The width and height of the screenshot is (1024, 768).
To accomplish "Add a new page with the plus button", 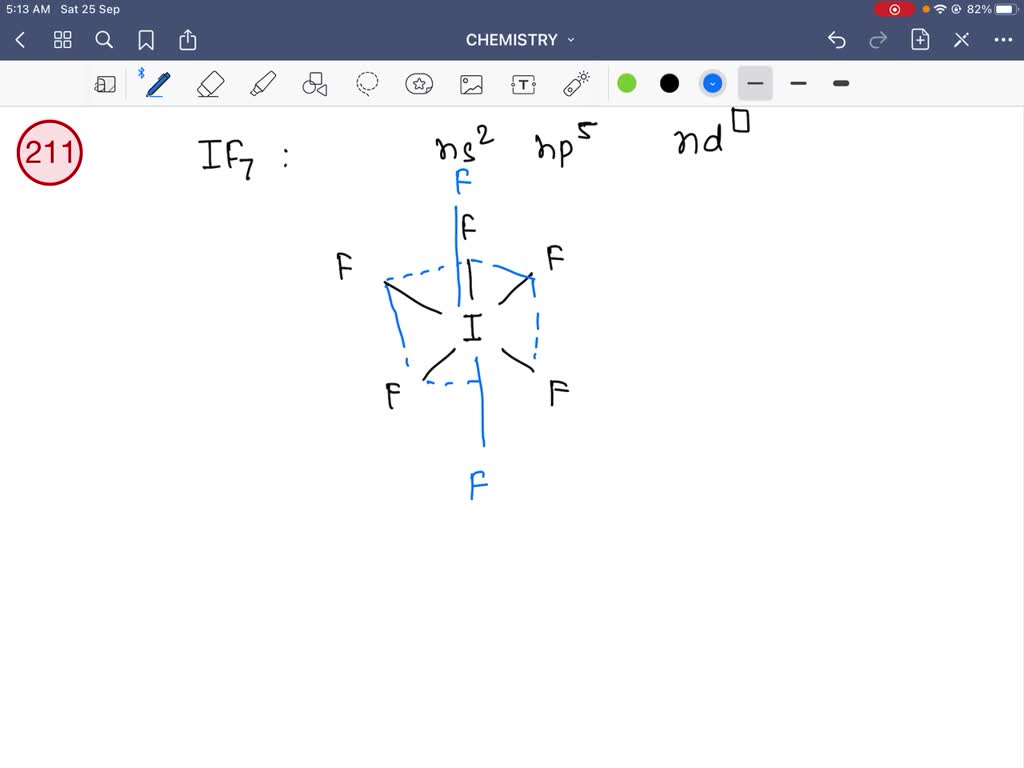I will pyautogui.click(x=918, y=40).
